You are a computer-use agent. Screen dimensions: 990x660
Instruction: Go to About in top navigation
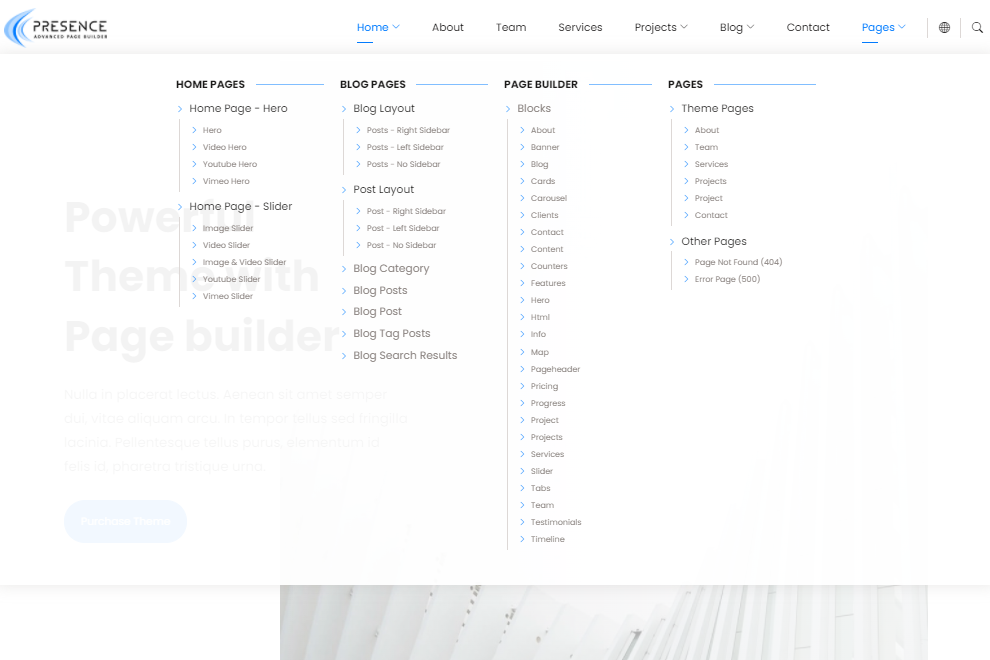point(448,27)
